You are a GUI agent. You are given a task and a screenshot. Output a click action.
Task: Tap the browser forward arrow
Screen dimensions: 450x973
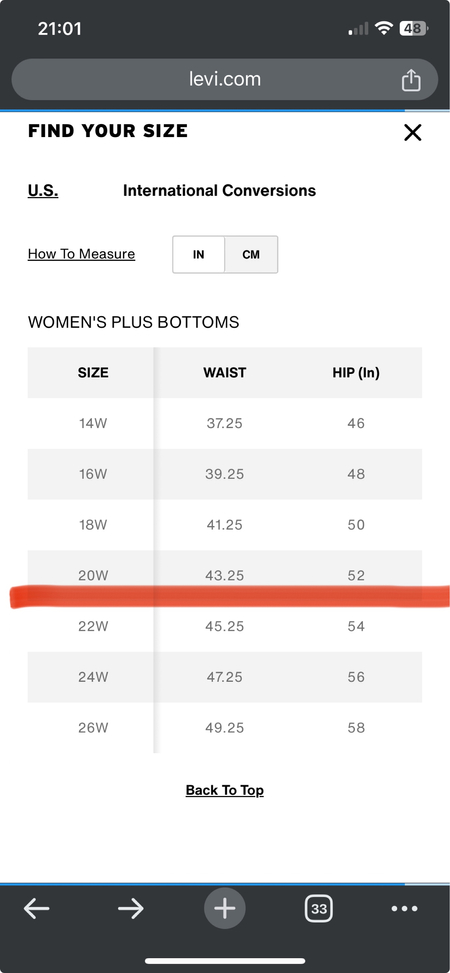[x=130, y=909]
